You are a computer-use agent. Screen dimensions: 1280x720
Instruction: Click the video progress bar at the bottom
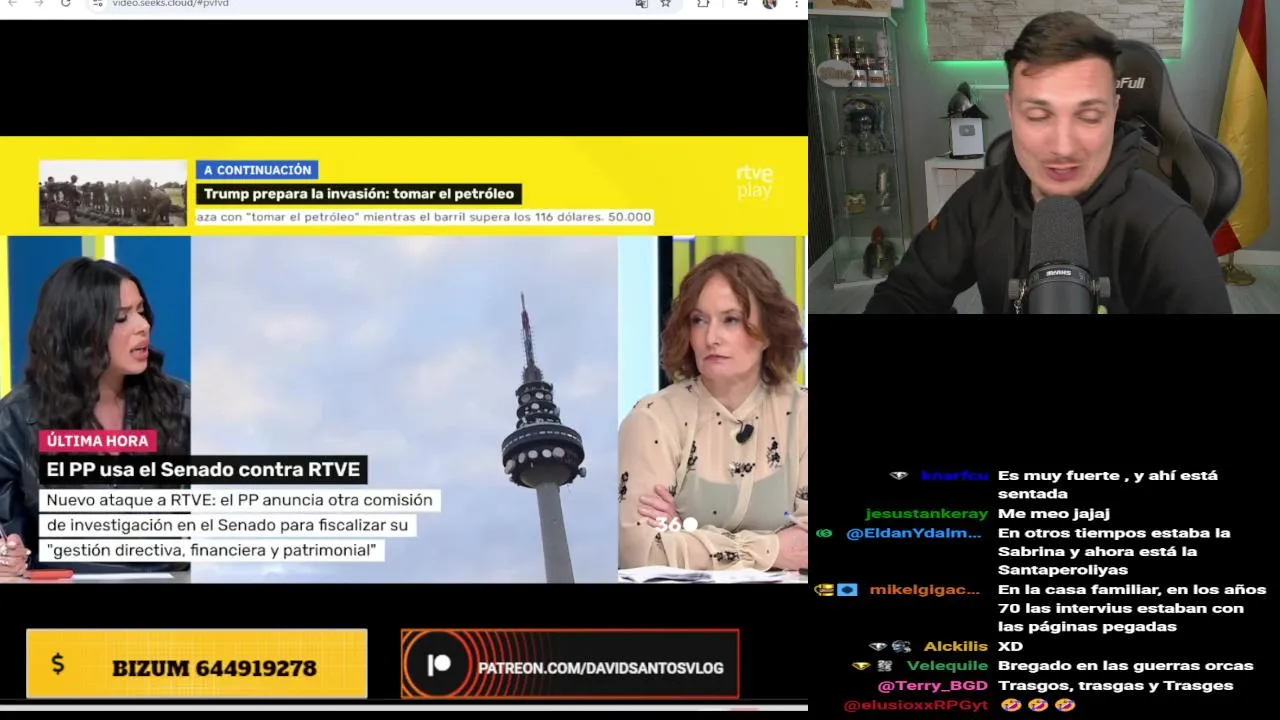(x=403, y=707)
